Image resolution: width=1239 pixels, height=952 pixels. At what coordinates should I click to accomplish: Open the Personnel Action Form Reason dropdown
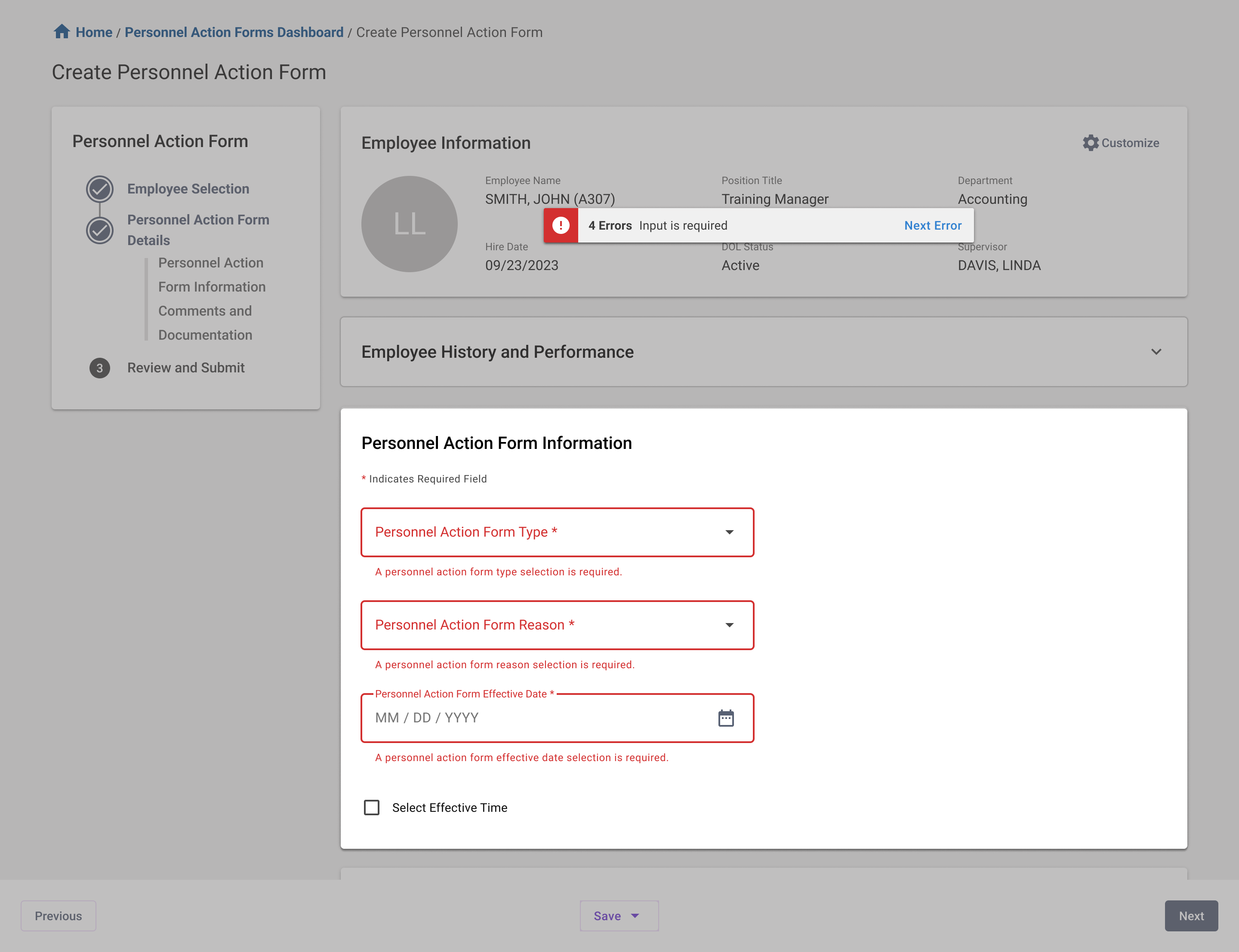pyautogui.click(x=557, y=625)
